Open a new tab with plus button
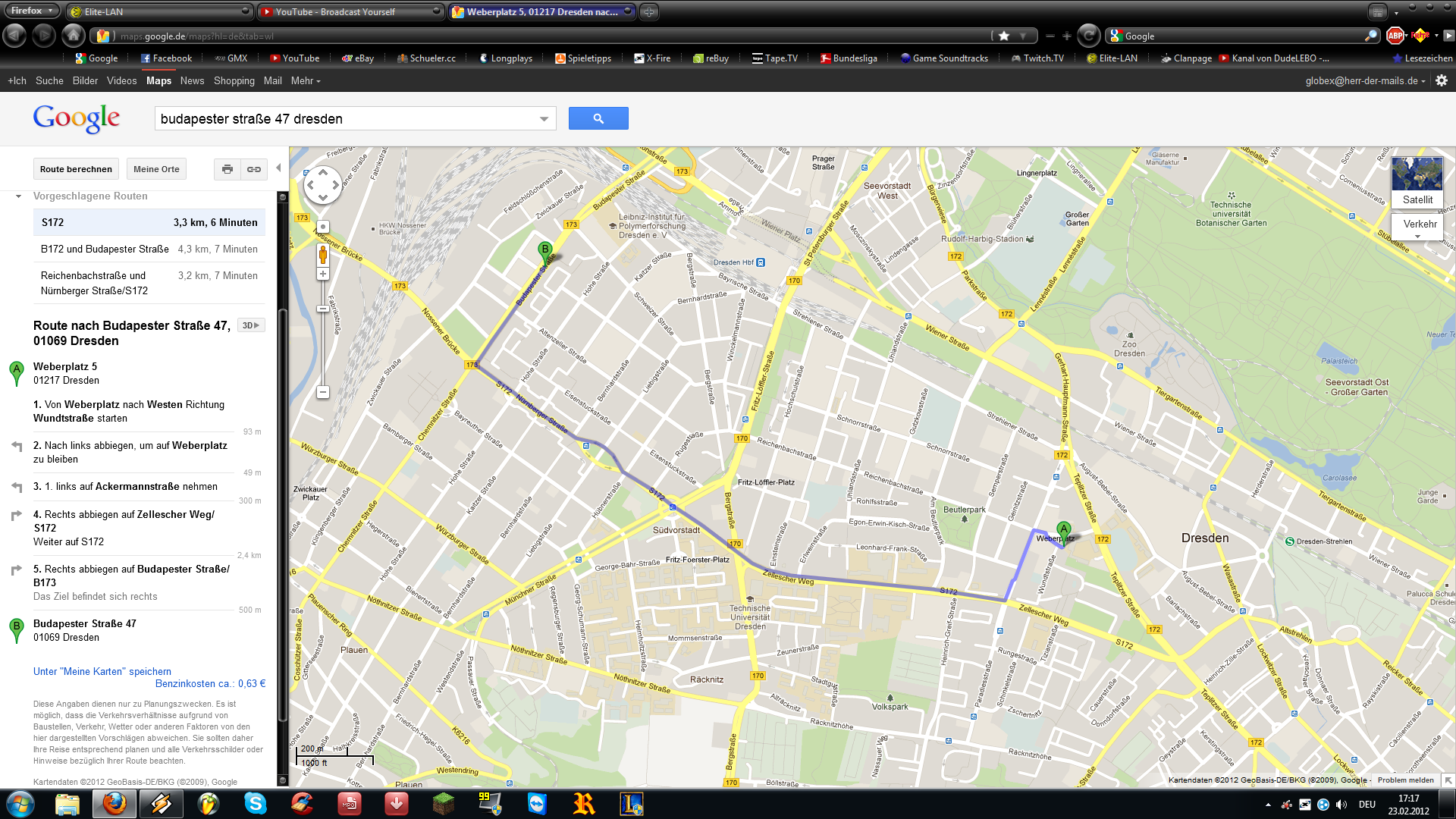The width and height of the screenshot is (1456, 819). coord(649,11)
